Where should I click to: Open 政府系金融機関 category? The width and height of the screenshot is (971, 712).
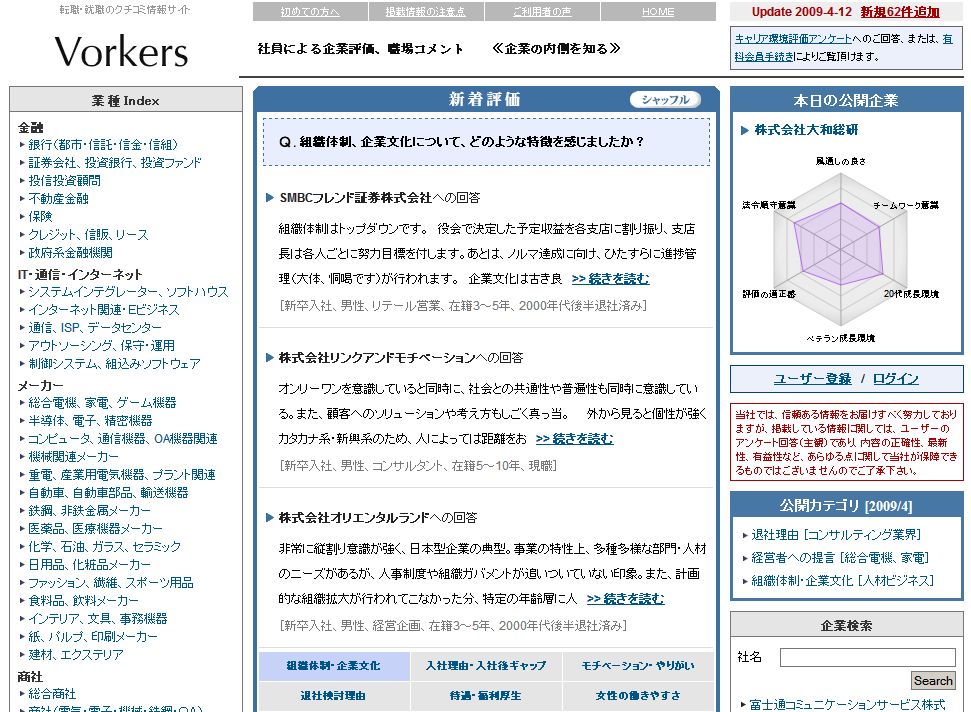pos(71,253)
